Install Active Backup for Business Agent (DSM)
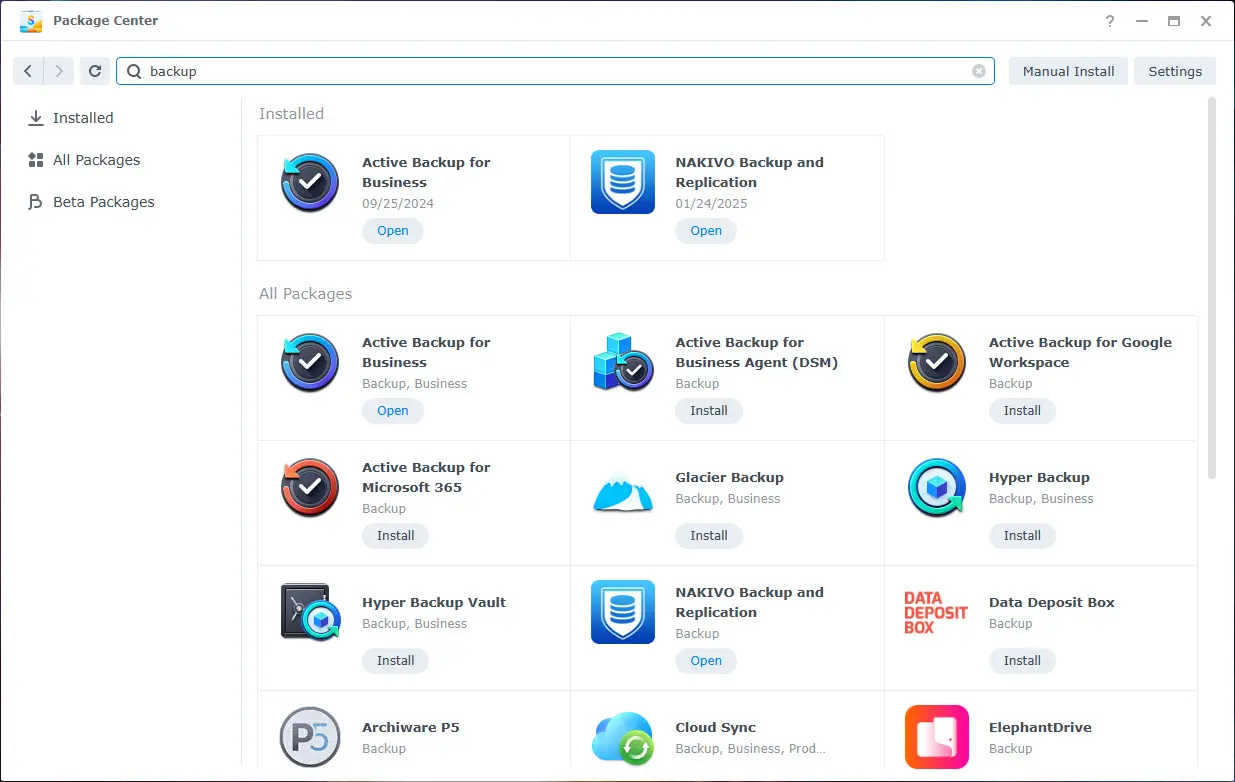Viewport: 1235px width, 782px height. 709,411
